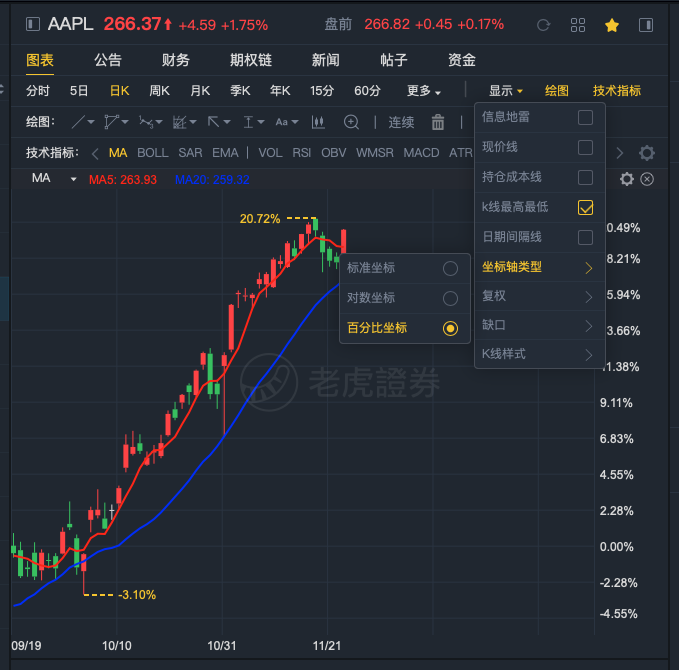
Task: Check the 日期间隔线 checkbox
Action: [585, 237]
